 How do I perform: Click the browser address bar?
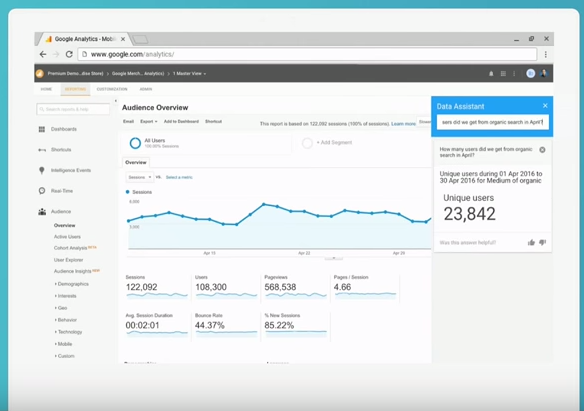pos(307,54)
